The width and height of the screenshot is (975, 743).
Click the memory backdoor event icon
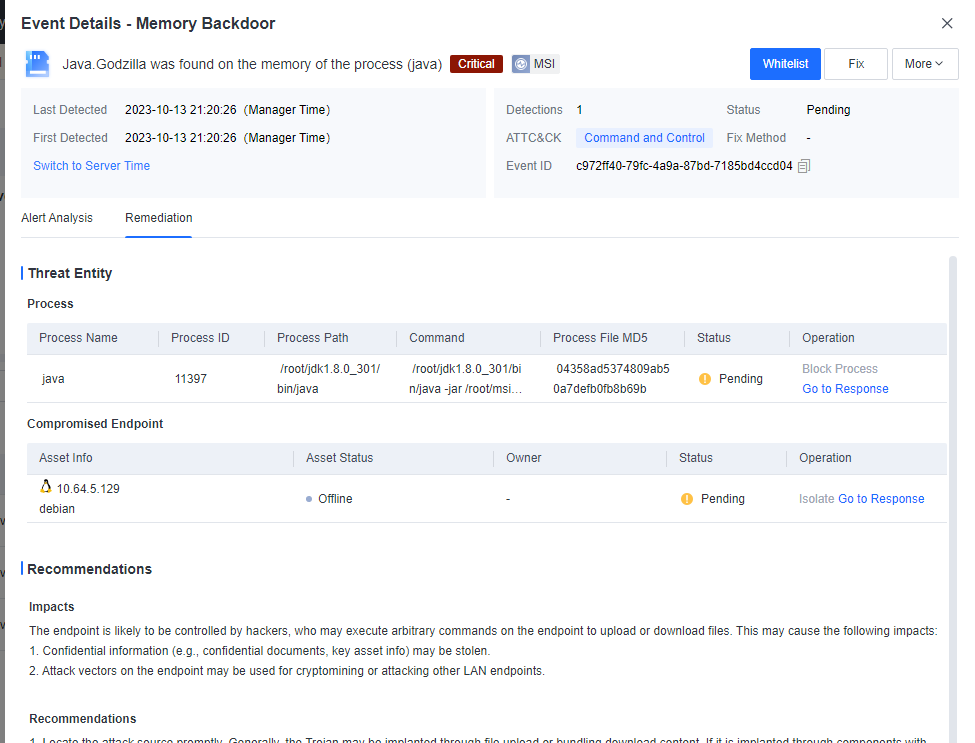click(x=38, y=64)
